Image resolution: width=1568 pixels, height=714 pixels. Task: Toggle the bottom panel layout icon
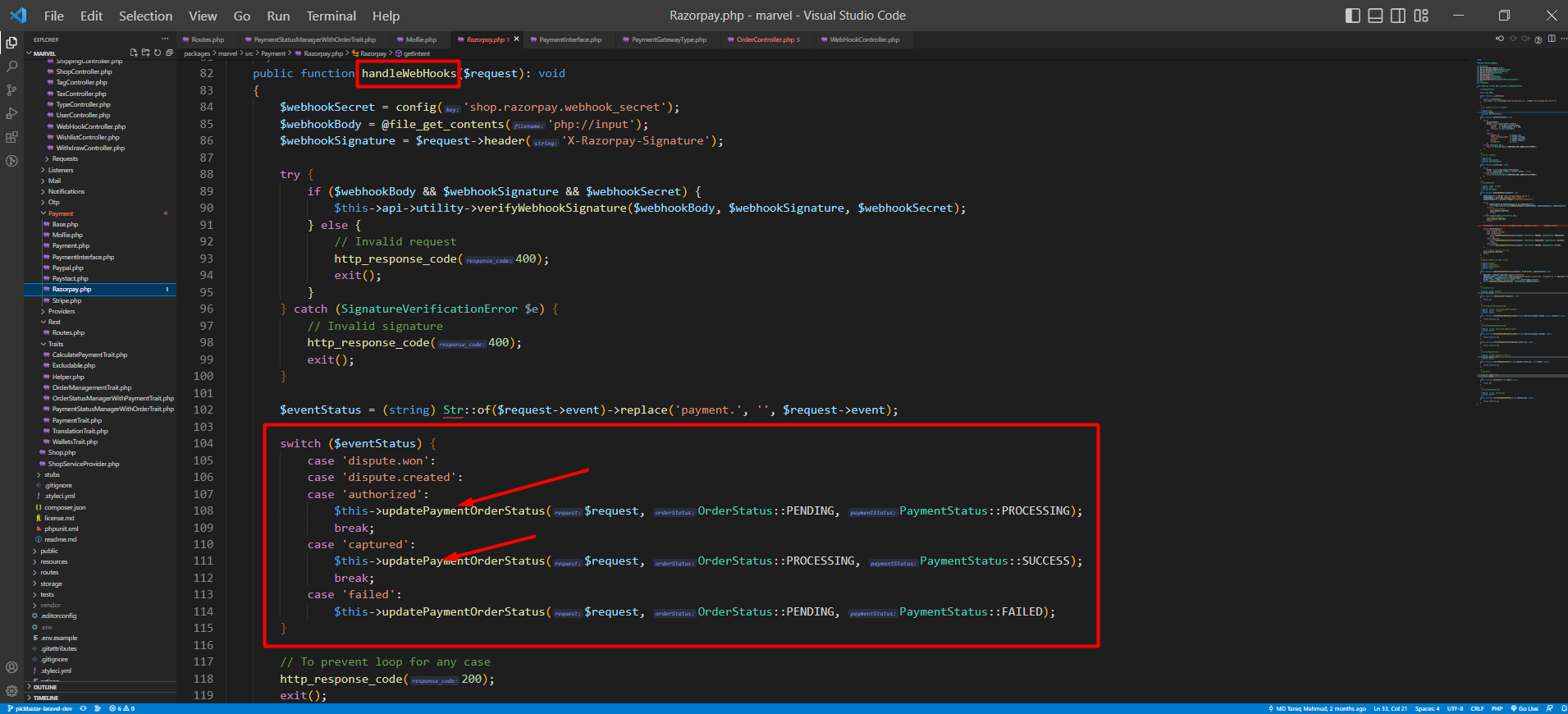point(1376,16)
